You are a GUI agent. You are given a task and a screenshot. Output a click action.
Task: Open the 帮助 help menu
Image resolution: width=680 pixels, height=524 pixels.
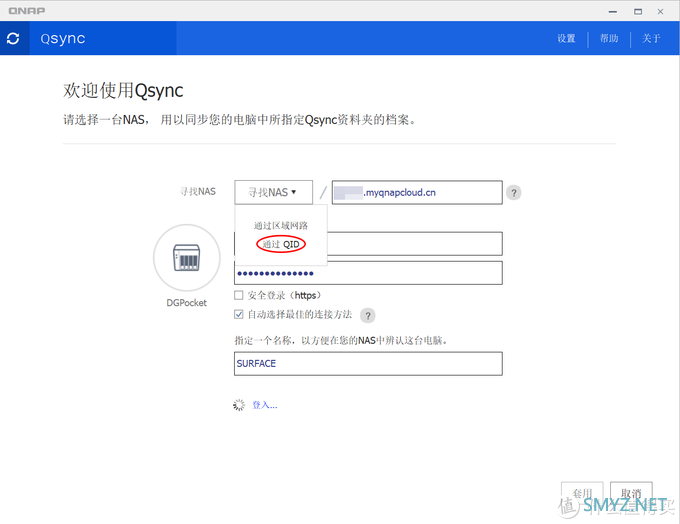click(x=609, y=39)
